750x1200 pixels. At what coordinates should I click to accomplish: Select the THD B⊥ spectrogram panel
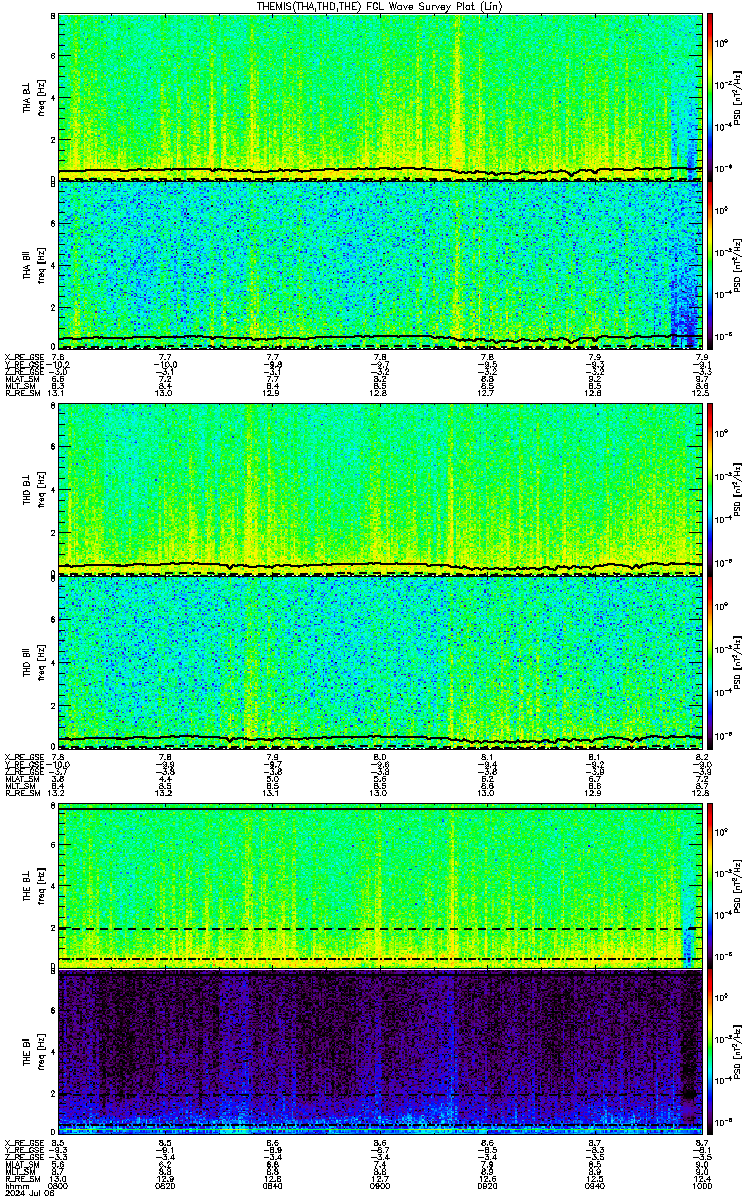pos(380,490)
